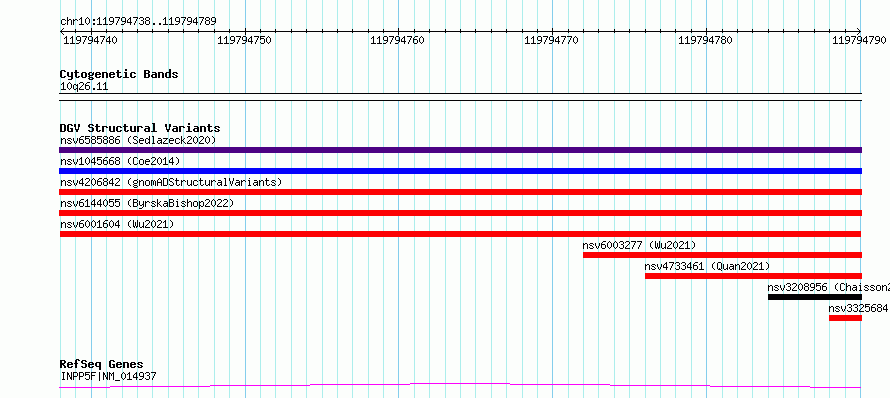Select variant label nsv6003277 (Wu2021)

click(639, 245)
